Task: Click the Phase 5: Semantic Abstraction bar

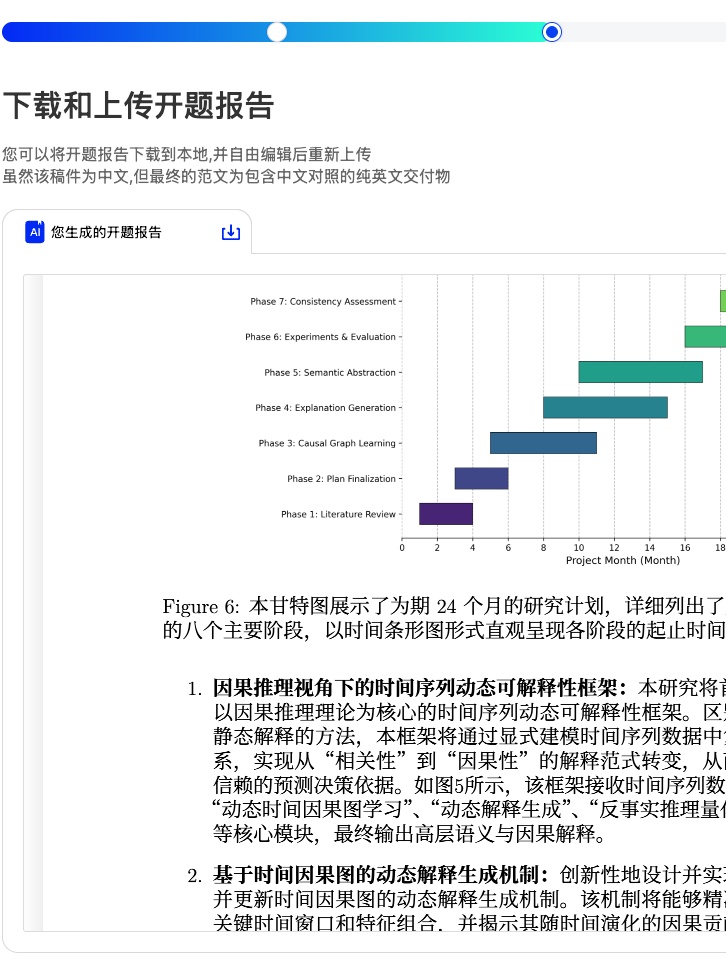Action: pyautogui.click(x=640, y=372)
